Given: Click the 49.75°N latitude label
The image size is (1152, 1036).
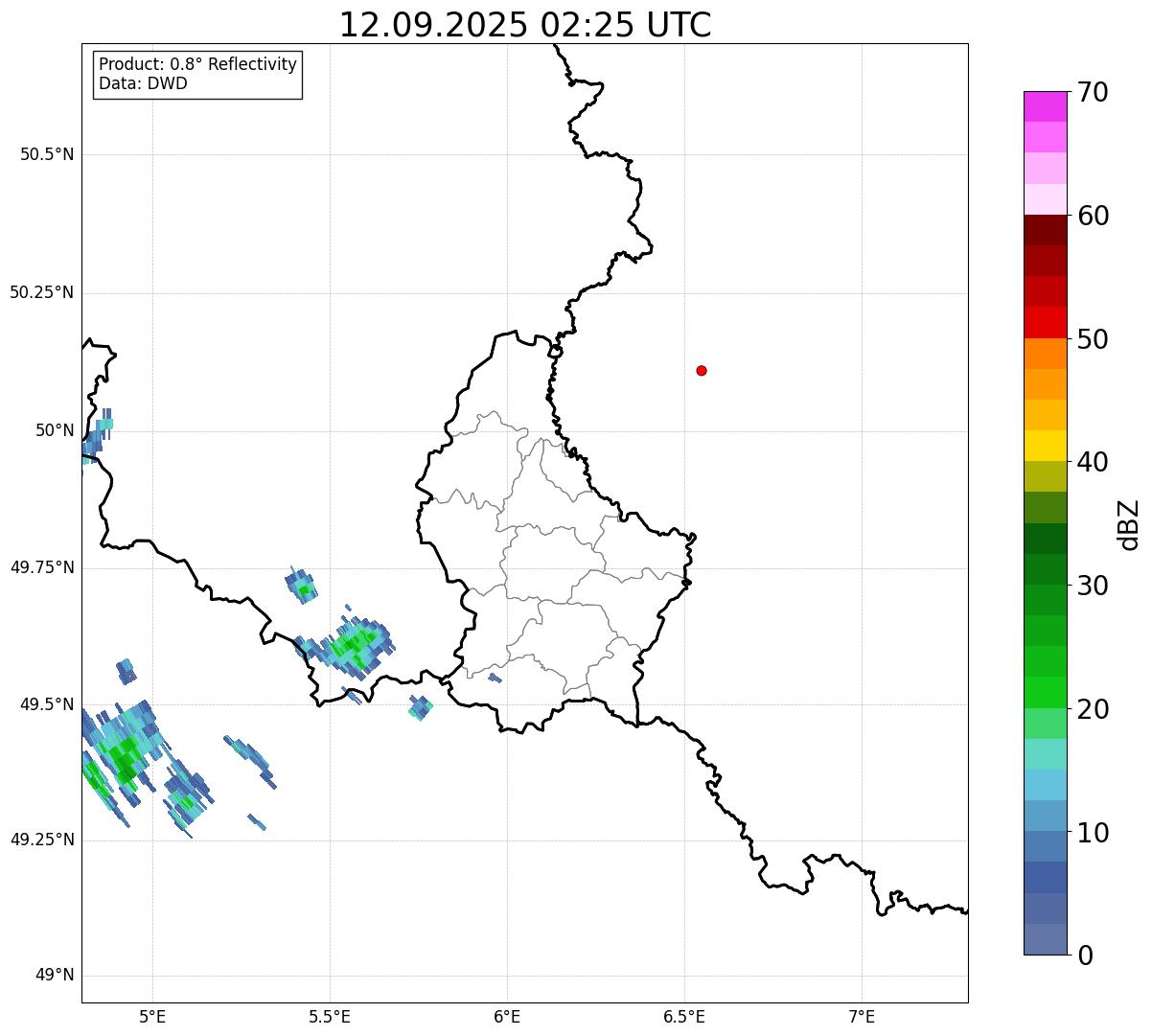Looking at the screenshot, I should [x=42, y=567].
